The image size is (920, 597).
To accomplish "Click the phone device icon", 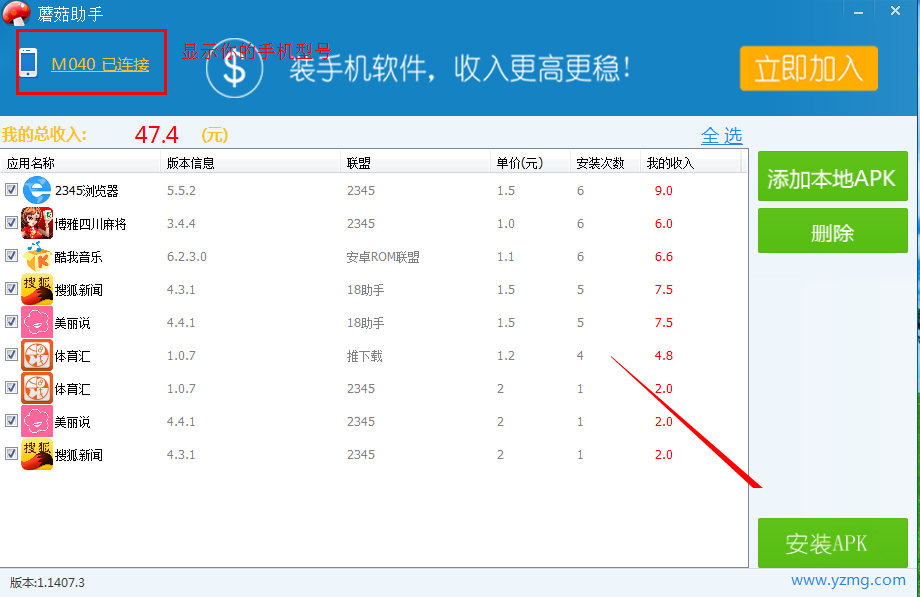I will (x=28, y=63).
